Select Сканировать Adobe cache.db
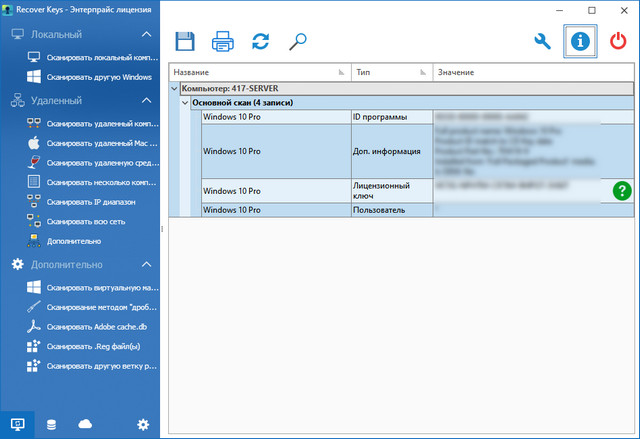Image resolution: width=640 pixels, height=439 pixels. click(95, 327)
